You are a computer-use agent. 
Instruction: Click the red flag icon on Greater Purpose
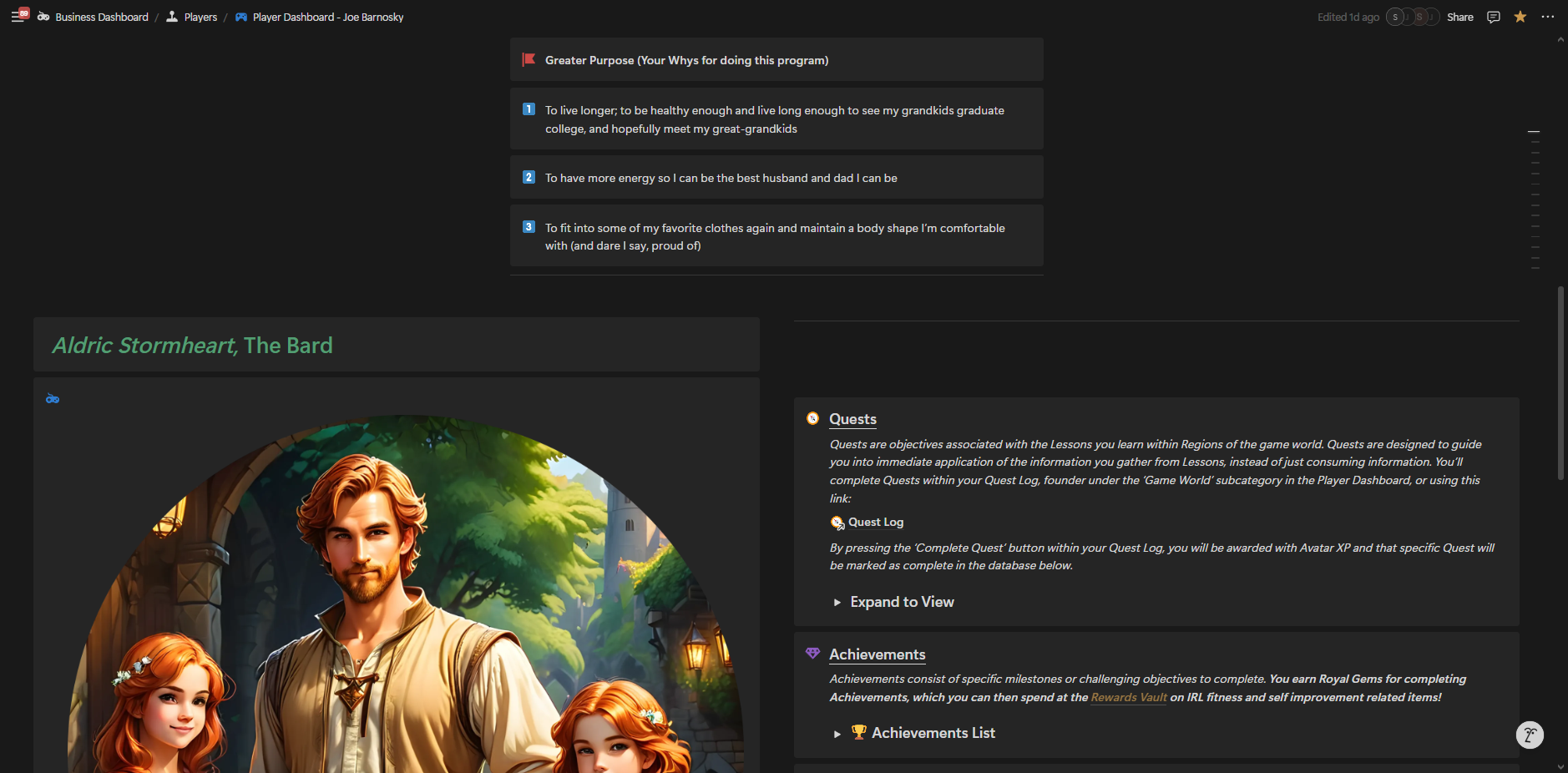pos(529,58)
